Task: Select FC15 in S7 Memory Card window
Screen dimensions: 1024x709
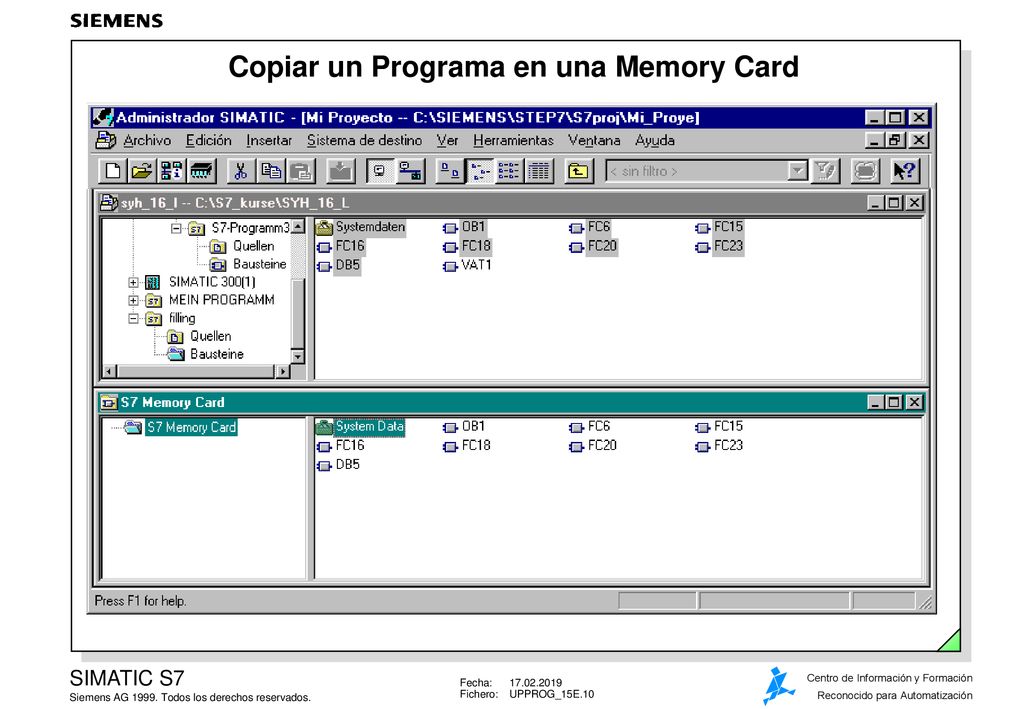Action: coord(720,427)
